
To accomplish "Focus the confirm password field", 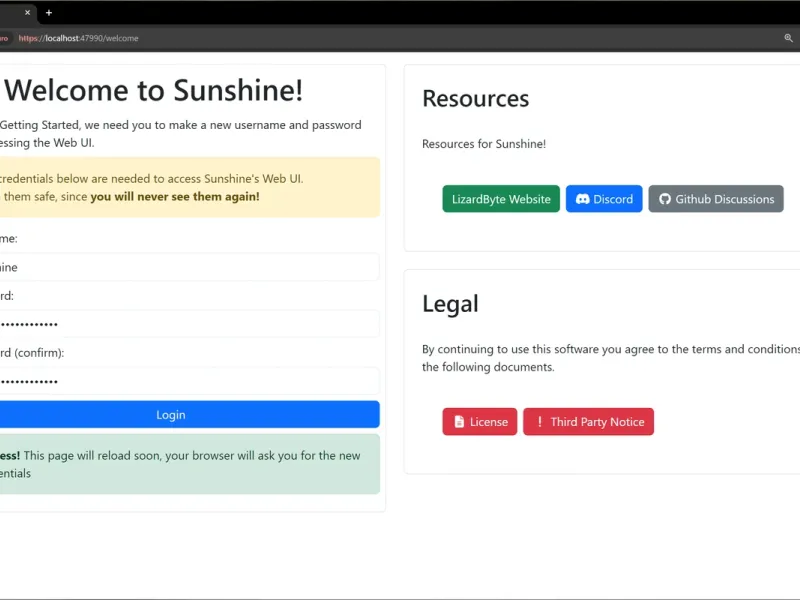I will tap(189, 381).
